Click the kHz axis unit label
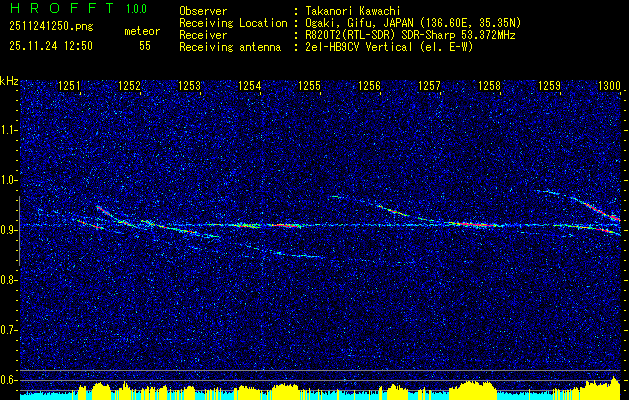The image size is (629, 400). coord(9,81)
